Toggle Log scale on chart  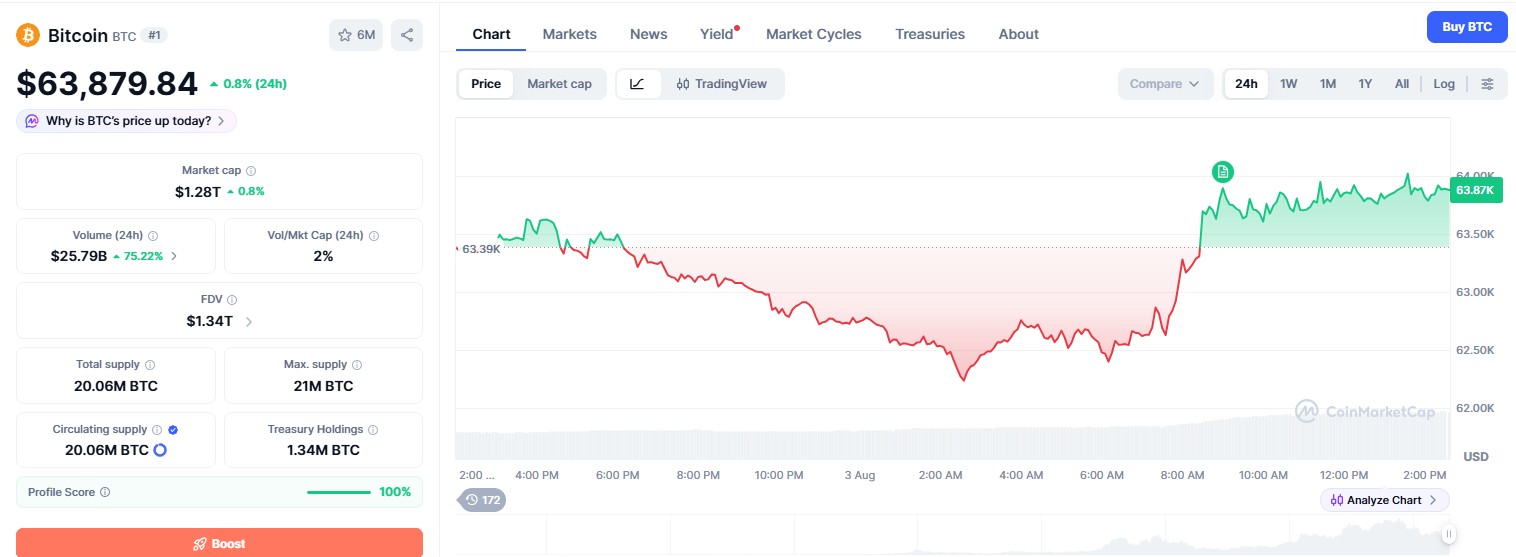tap(1444, 84)
